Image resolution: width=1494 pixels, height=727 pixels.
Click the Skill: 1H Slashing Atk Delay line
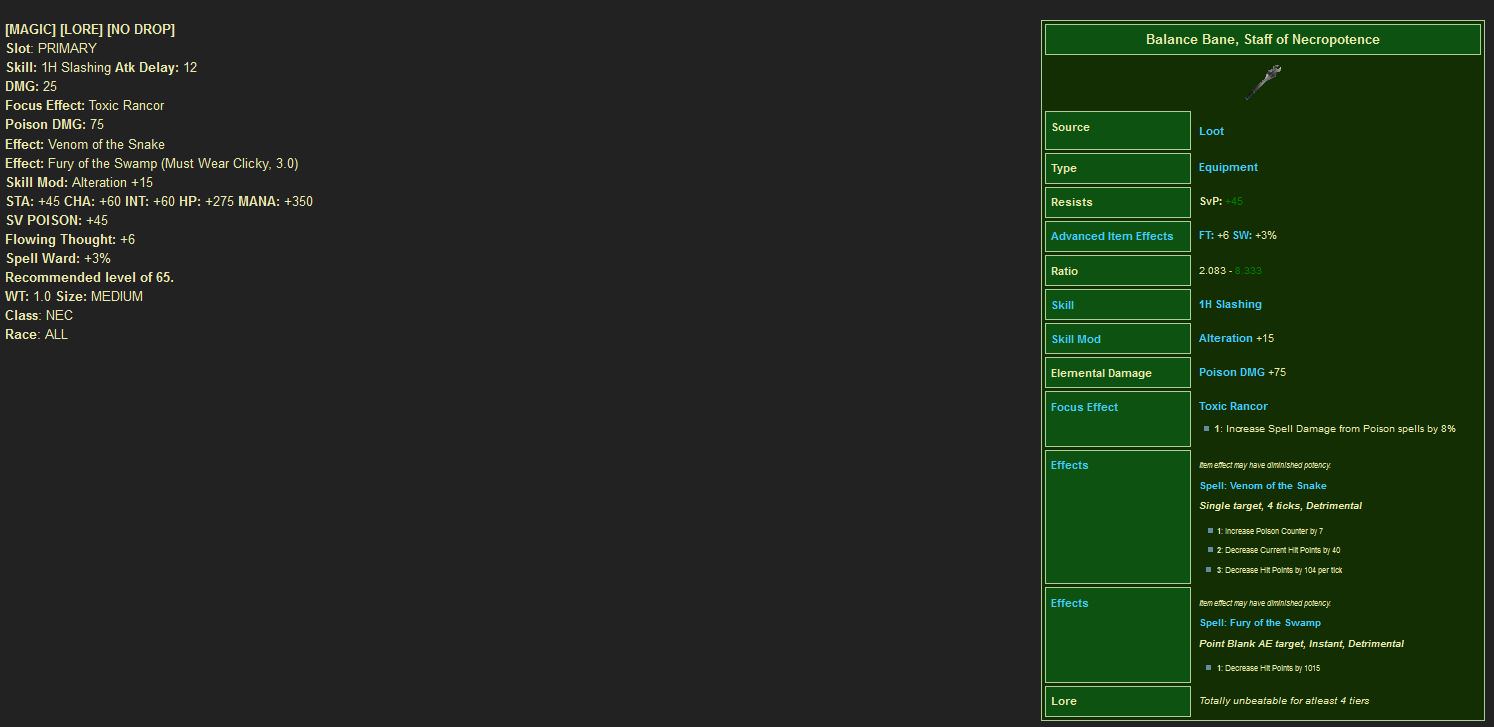click(101, 67)
